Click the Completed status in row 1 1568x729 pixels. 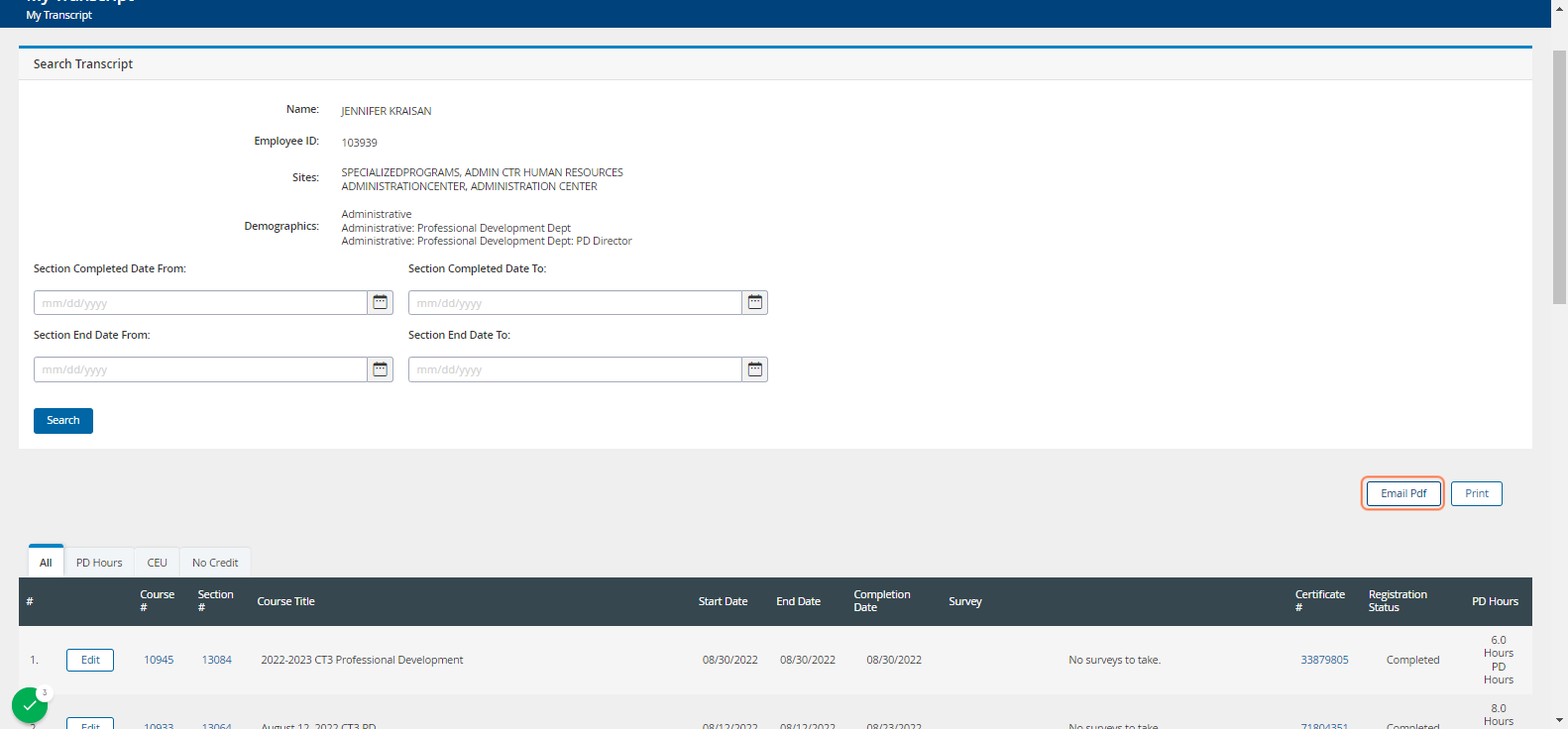tap(1412, 660)
